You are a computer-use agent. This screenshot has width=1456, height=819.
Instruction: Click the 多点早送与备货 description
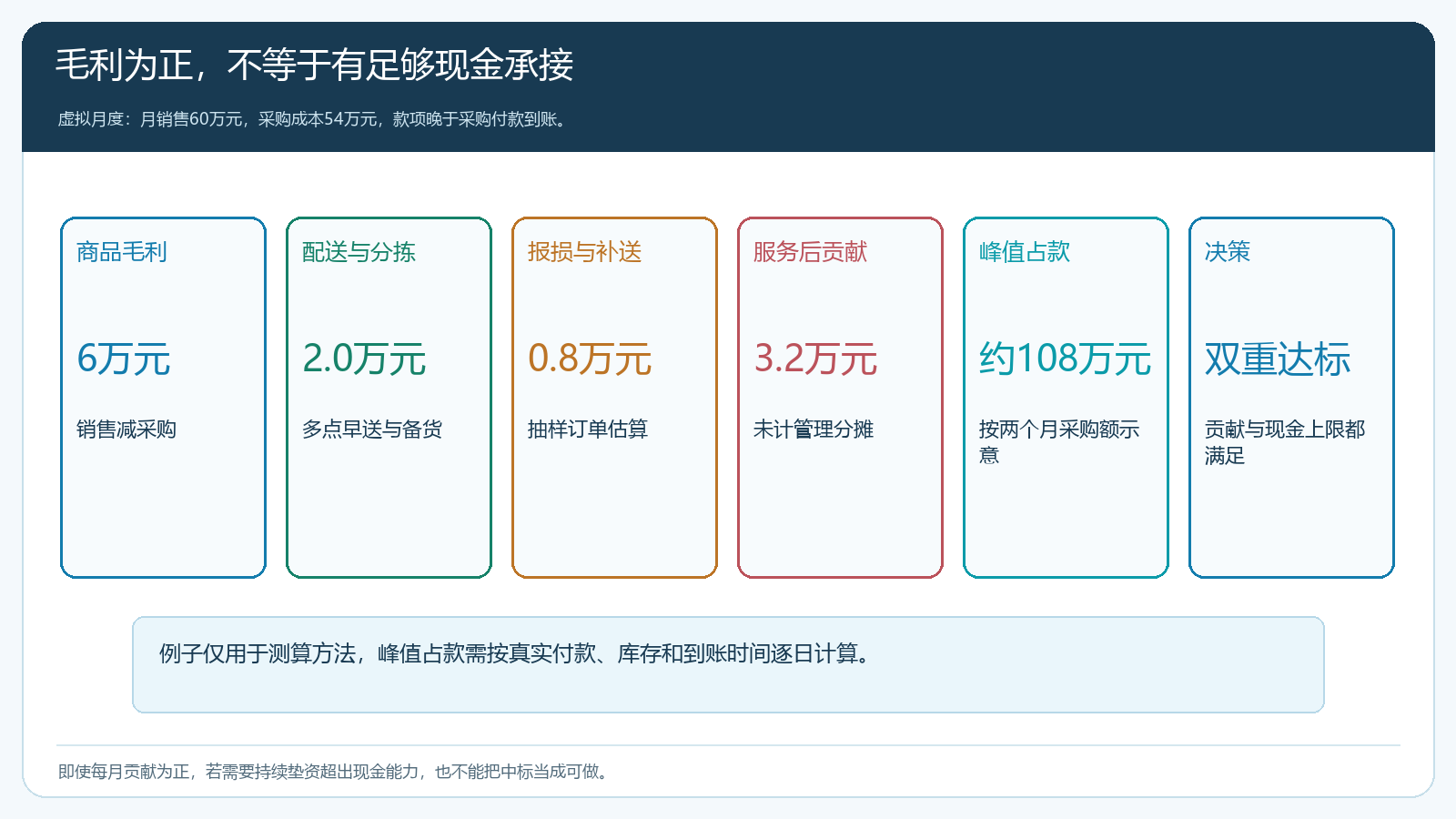(372, 430)
